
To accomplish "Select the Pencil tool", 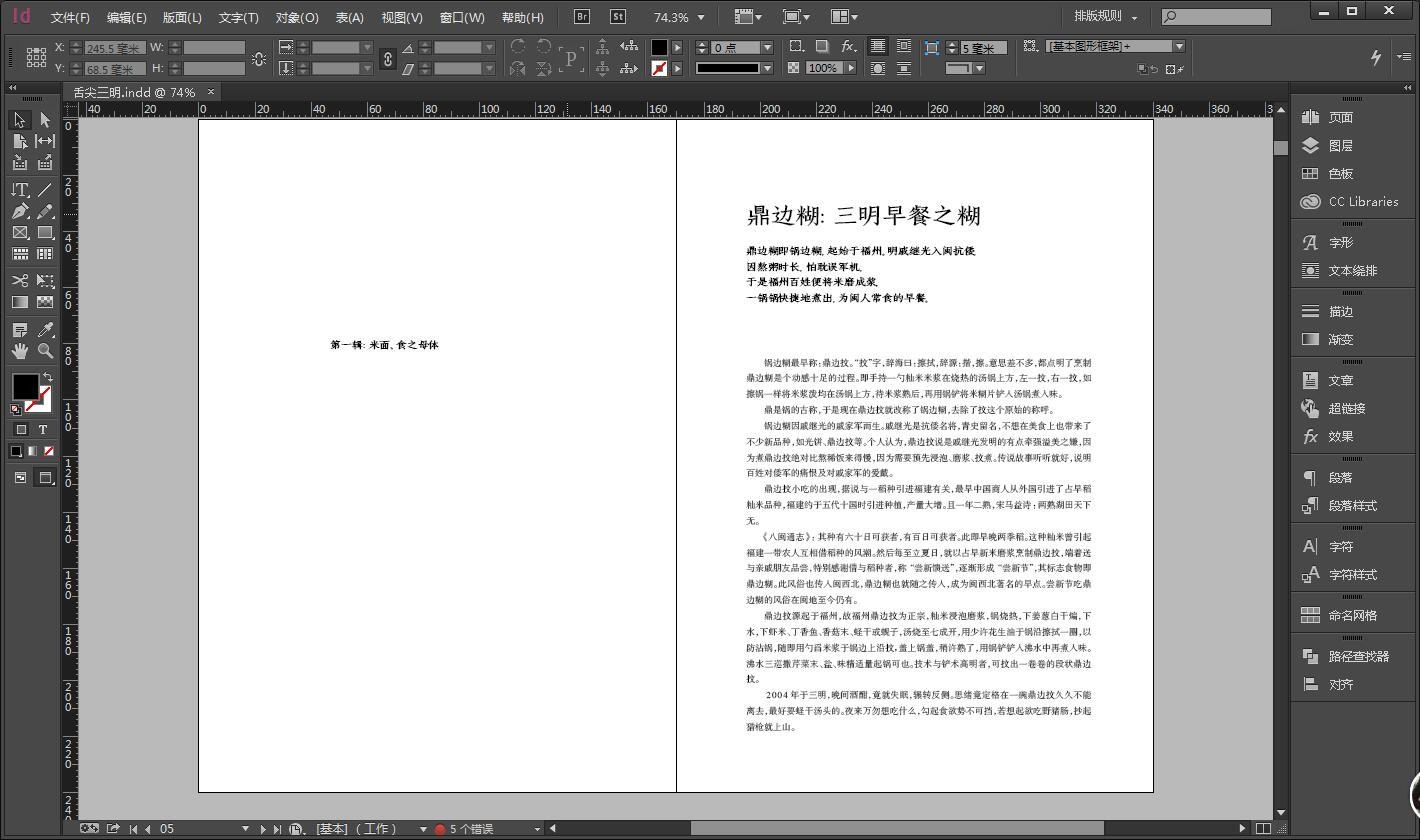I will (45, 211).
